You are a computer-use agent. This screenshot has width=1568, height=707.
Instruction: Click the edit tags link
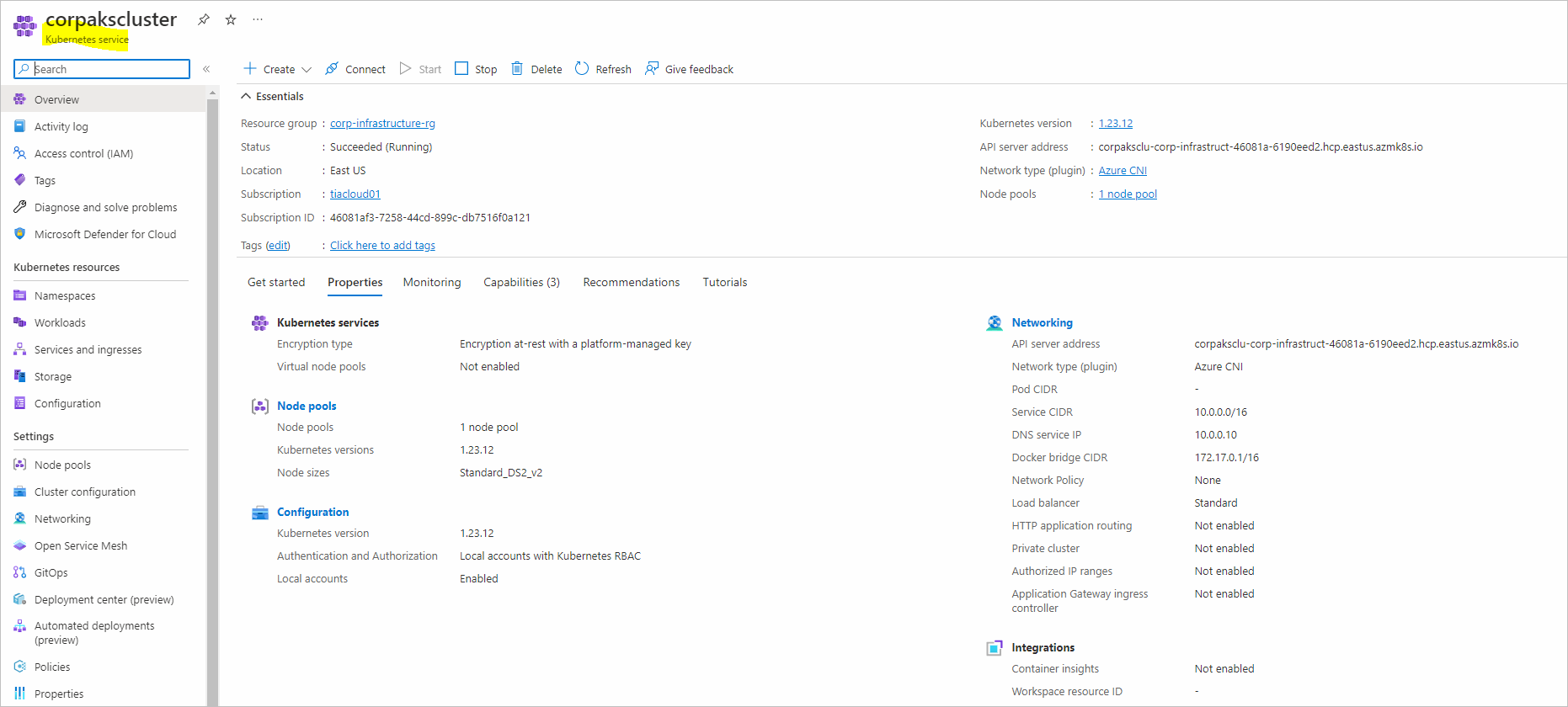278,245
